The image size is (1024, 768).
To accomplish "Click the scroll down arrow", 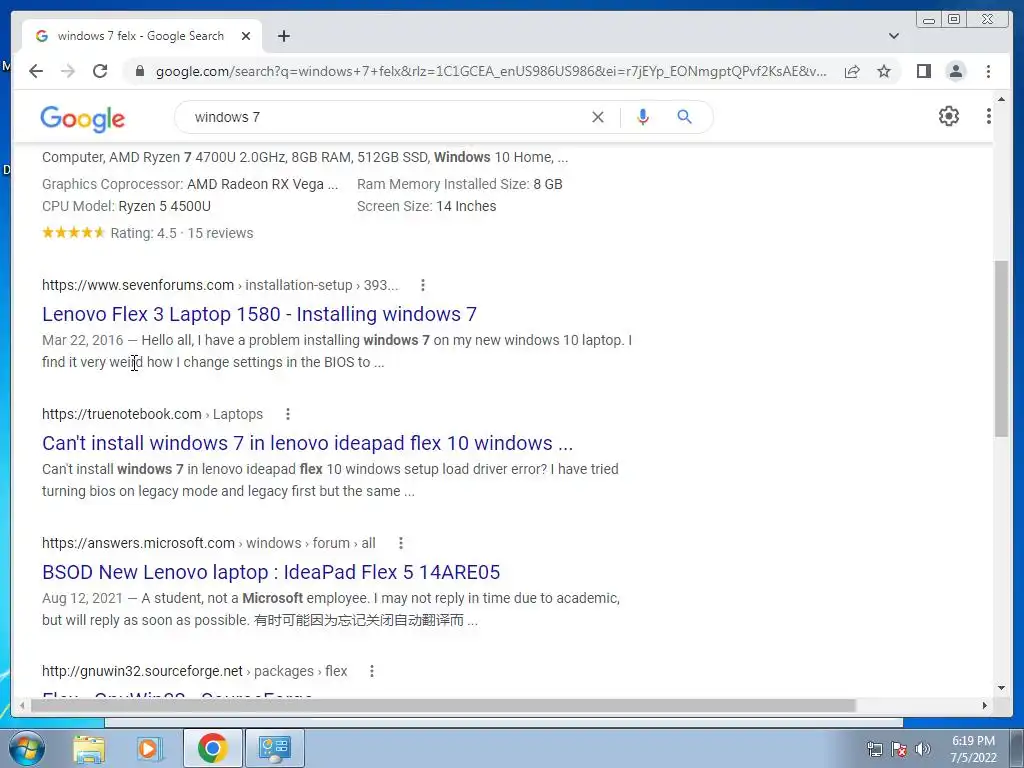I will (1002, 688).
